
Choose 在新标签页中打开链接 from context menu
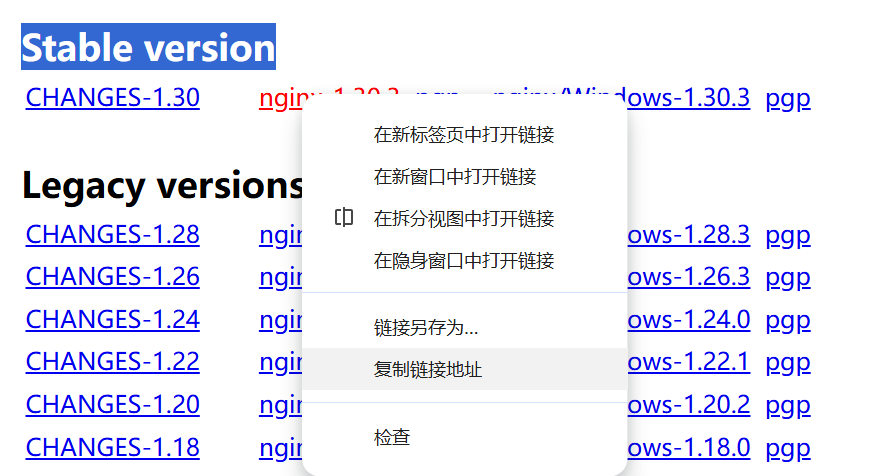point(464,135)
